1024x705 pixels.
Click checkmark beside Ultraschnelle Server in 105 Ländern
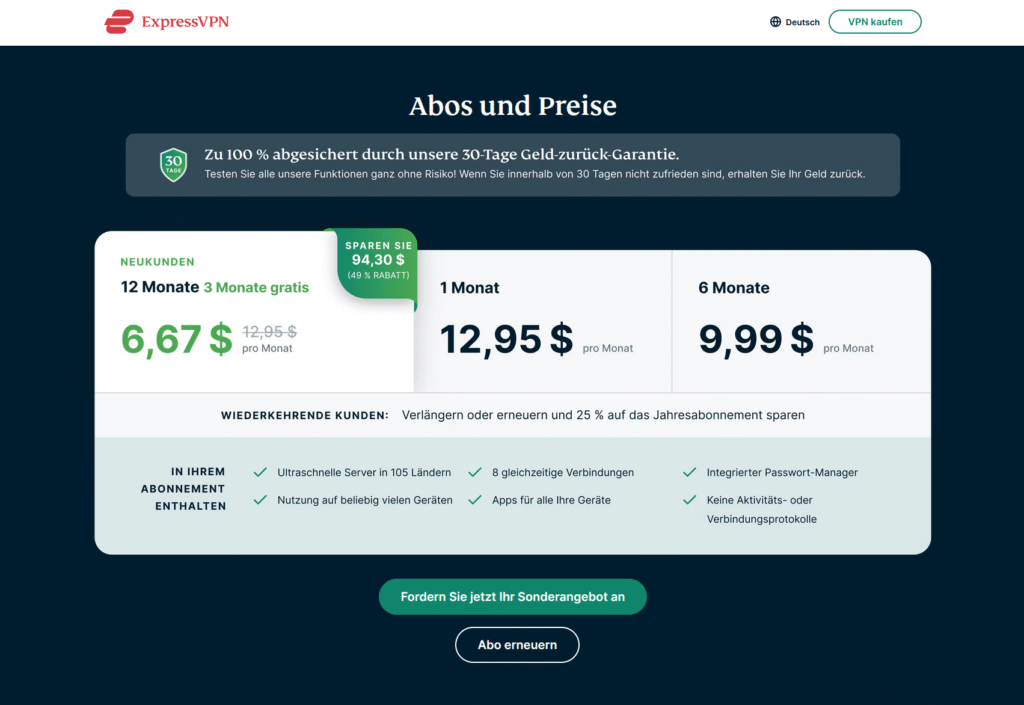coord(260,472)
